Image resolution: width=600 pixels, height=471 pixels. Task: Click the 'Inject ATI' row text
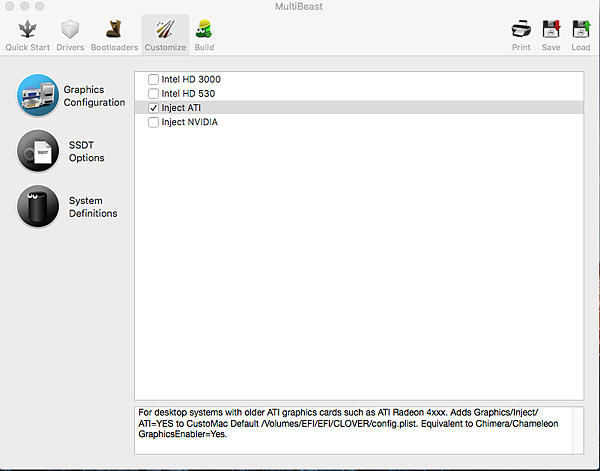(x=181, y=108)
